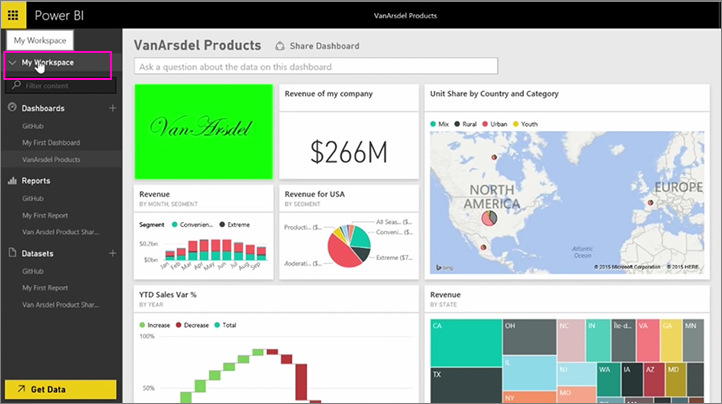Click the Reports section header
The height and width of the screenshot is (404, 722).
pos(36,181)
